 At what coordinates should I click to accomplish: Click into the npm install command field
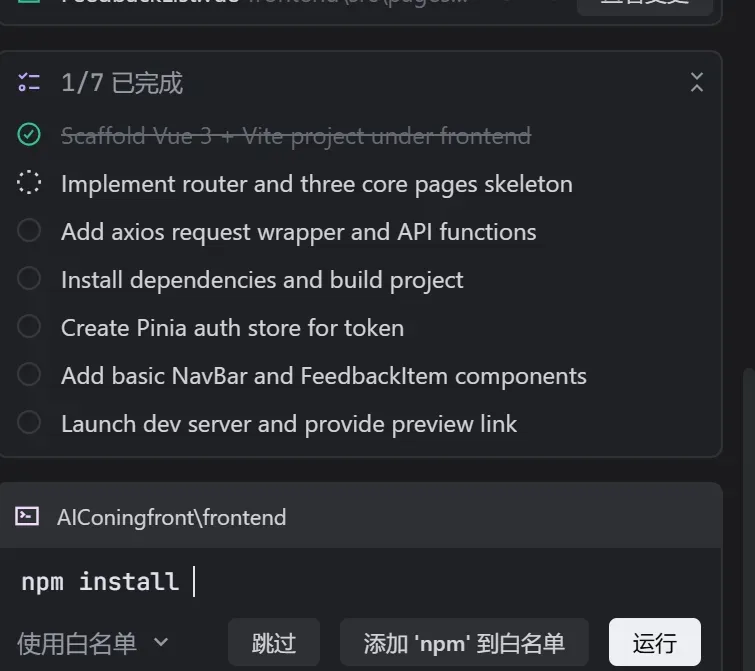point(300,581)
